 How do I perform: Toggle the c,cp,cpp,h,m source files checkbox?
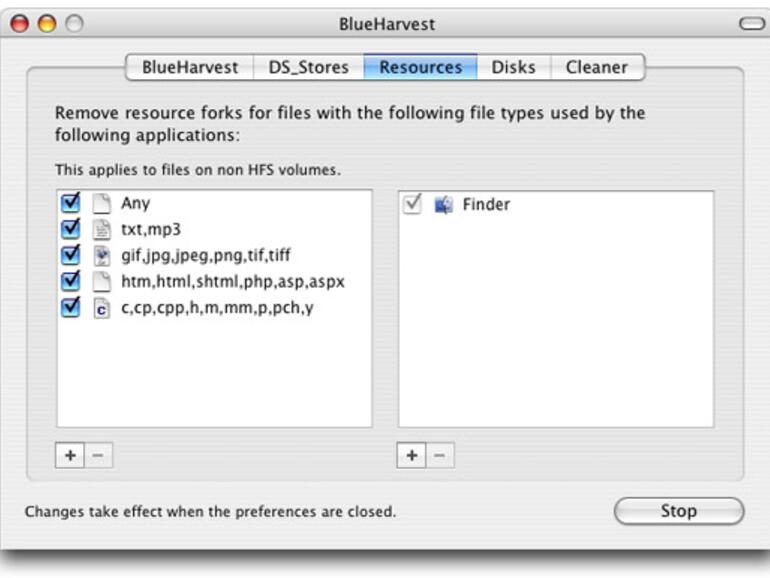pyautogui.click(x=70, y=308)
